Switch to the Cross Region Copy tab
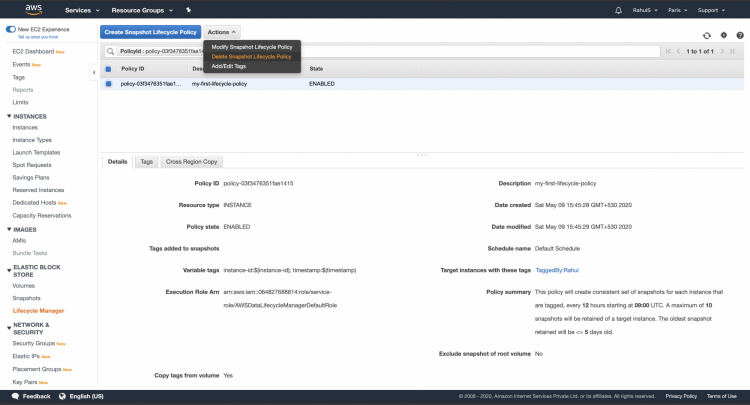Screen dimensions: 750x405 click(193, 161)
